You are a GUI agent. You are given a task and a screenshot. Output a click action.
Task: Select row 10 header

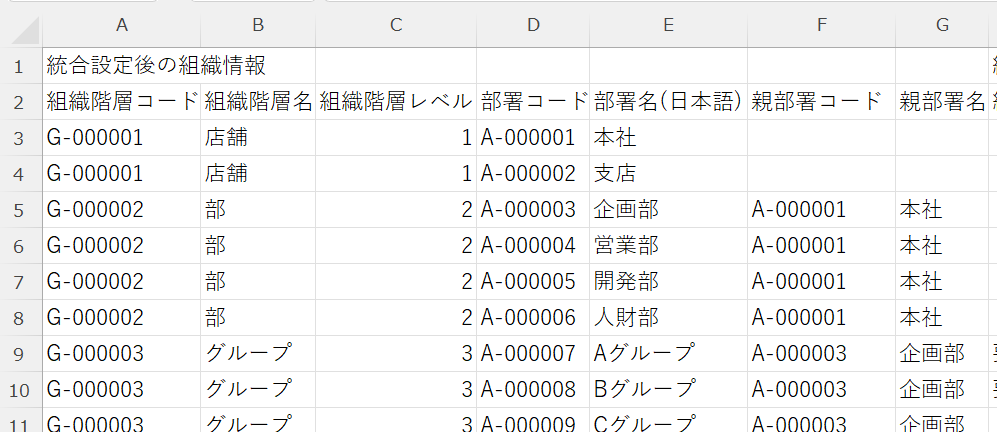[21, 389]
